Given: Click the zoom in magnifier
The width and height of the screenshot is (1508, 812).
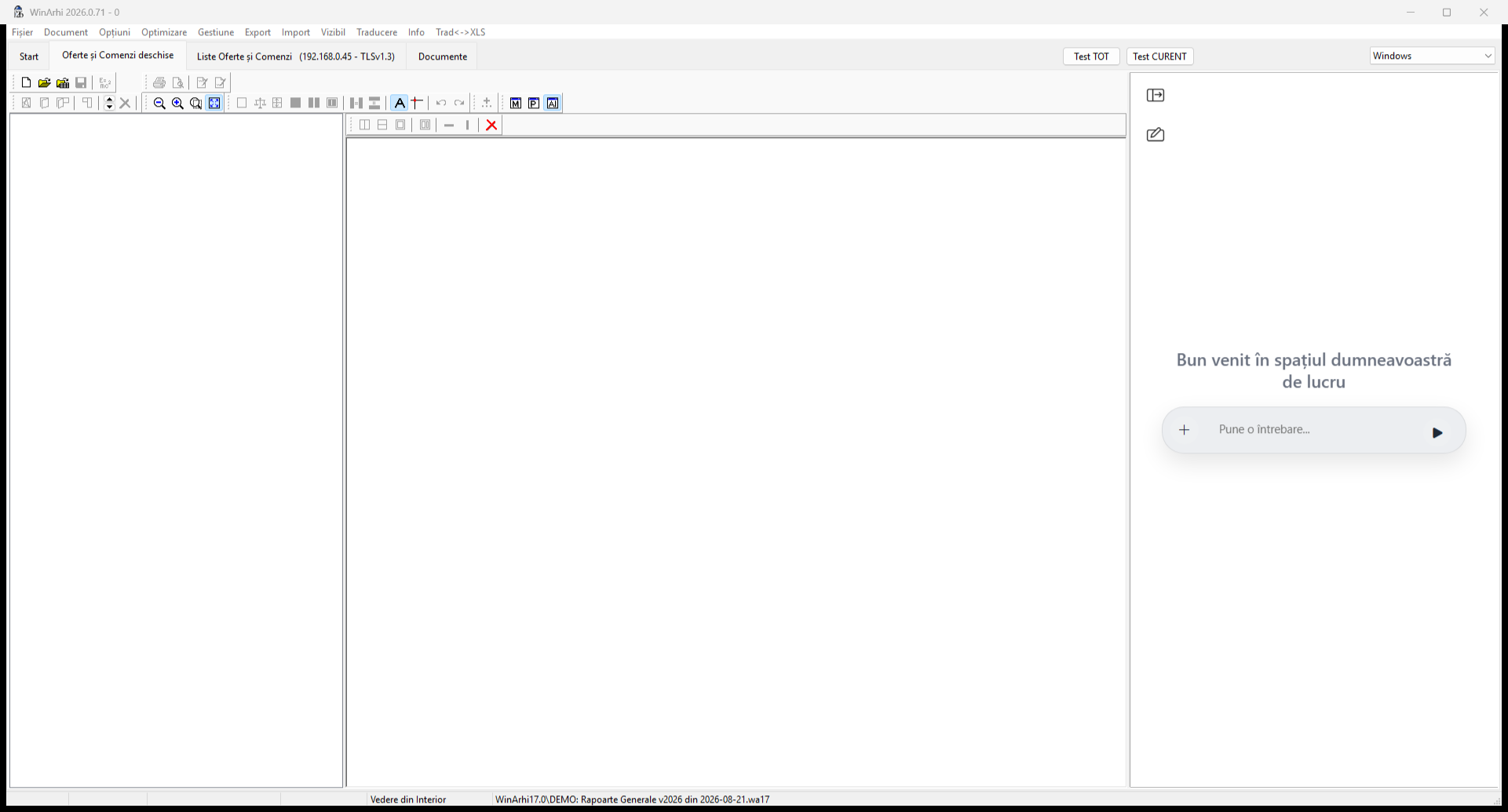Looking at the screenshot, I should coord(177,103).
